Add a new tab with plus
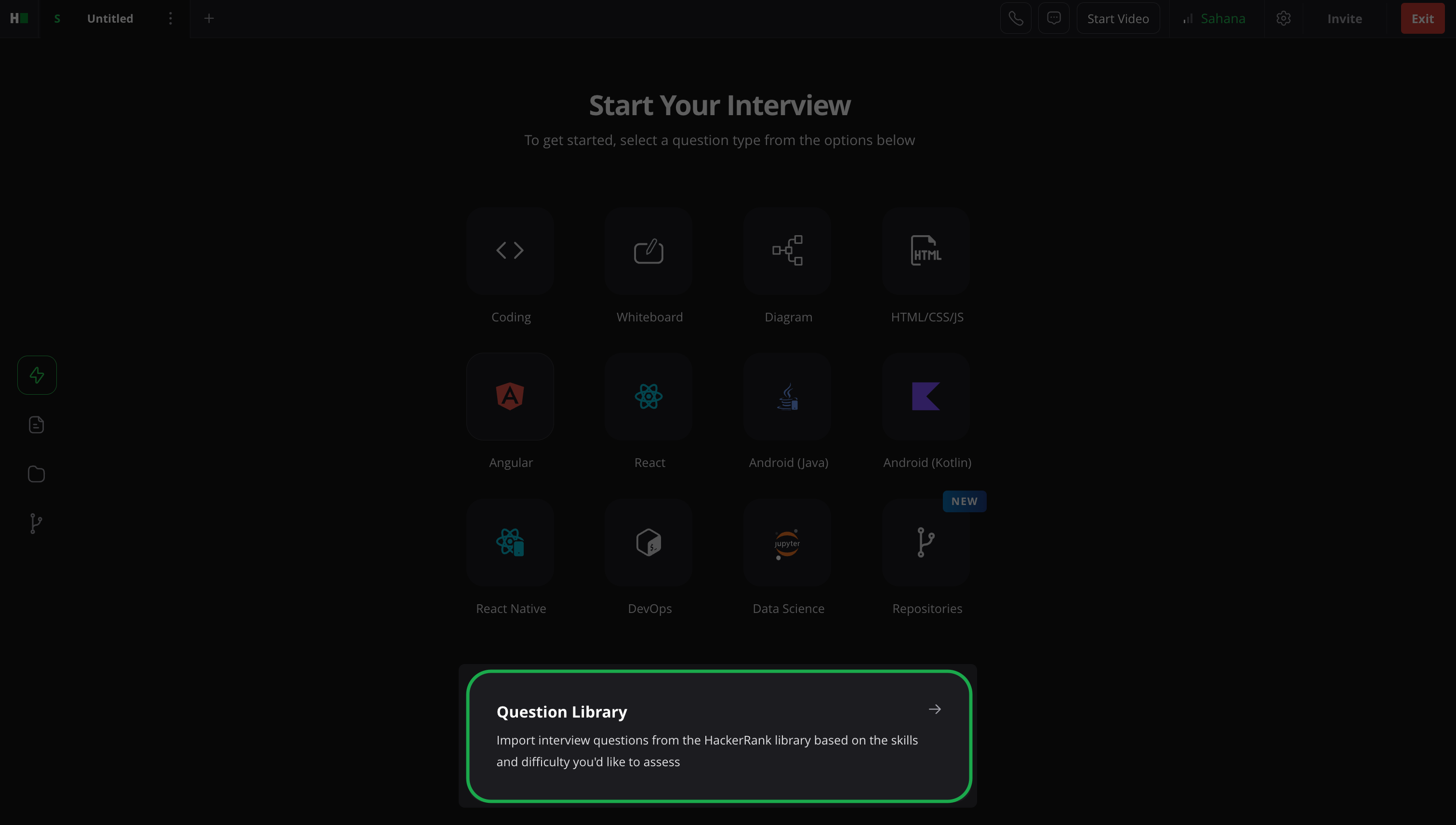This screenshot has height=825, width=1456. [x=209, y=19]
